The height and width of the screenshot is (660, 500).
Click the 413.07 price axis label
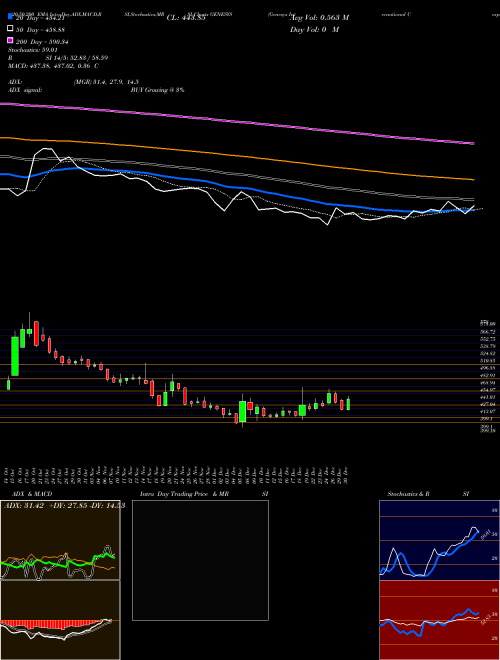coord(487,411)
